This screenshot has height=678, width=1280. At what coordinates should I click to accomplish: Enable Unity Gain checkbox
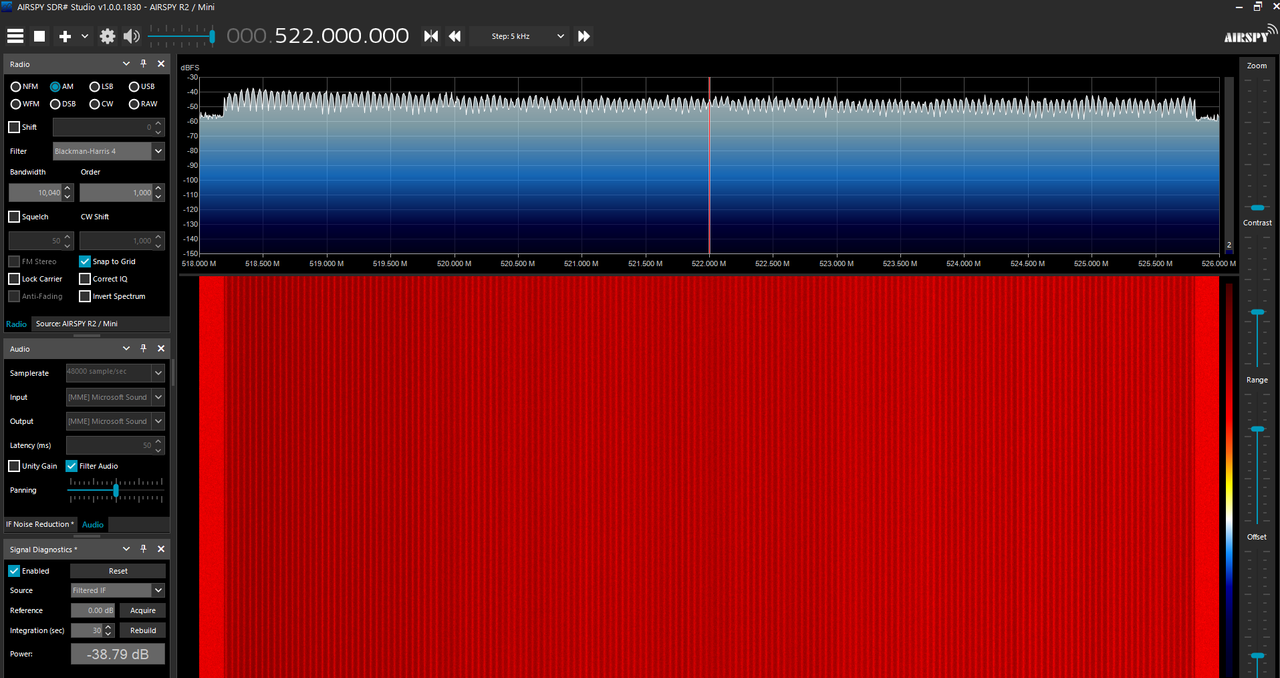[x=14, y=466]
